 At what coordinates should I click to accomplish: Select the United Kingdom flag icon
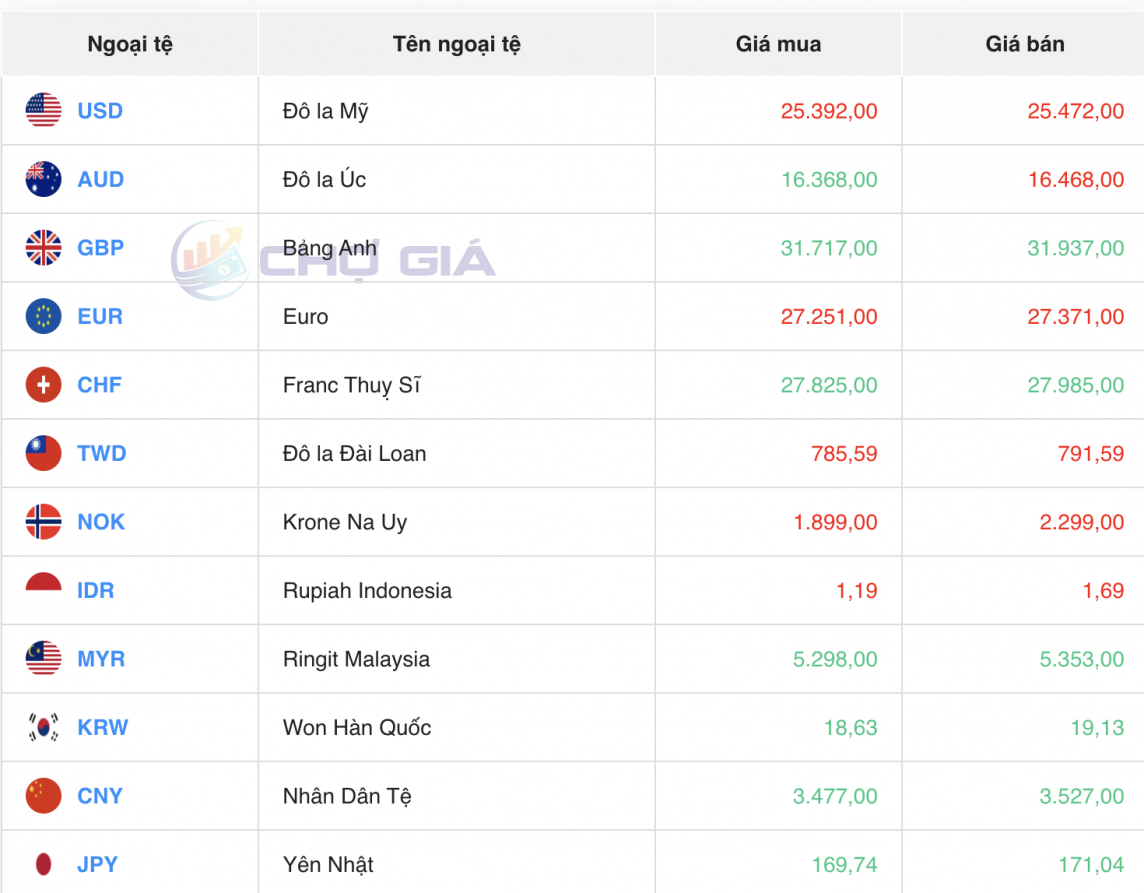(43, 248)
